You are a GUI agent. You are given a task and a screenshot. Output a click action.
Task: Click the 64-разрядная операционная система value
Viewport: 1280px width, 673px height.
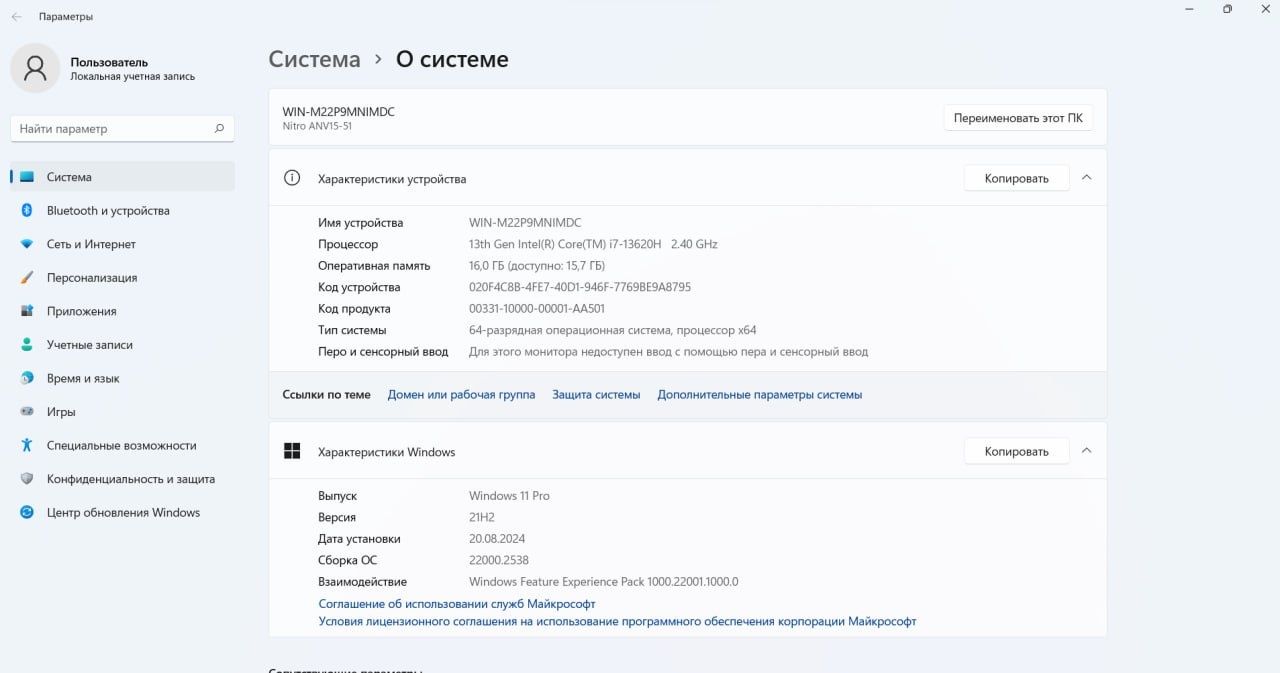(613, 330)
